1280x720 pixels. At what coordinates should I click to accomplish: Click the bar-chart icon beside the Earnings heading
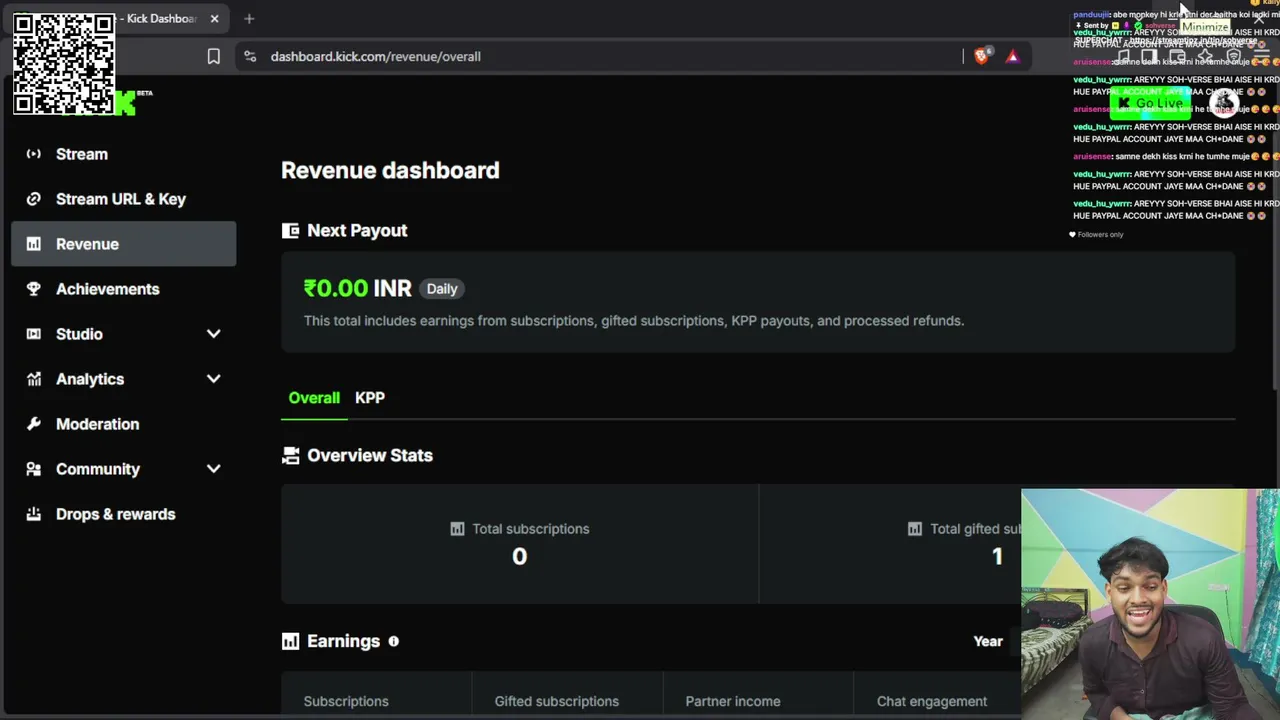point(290,641)
